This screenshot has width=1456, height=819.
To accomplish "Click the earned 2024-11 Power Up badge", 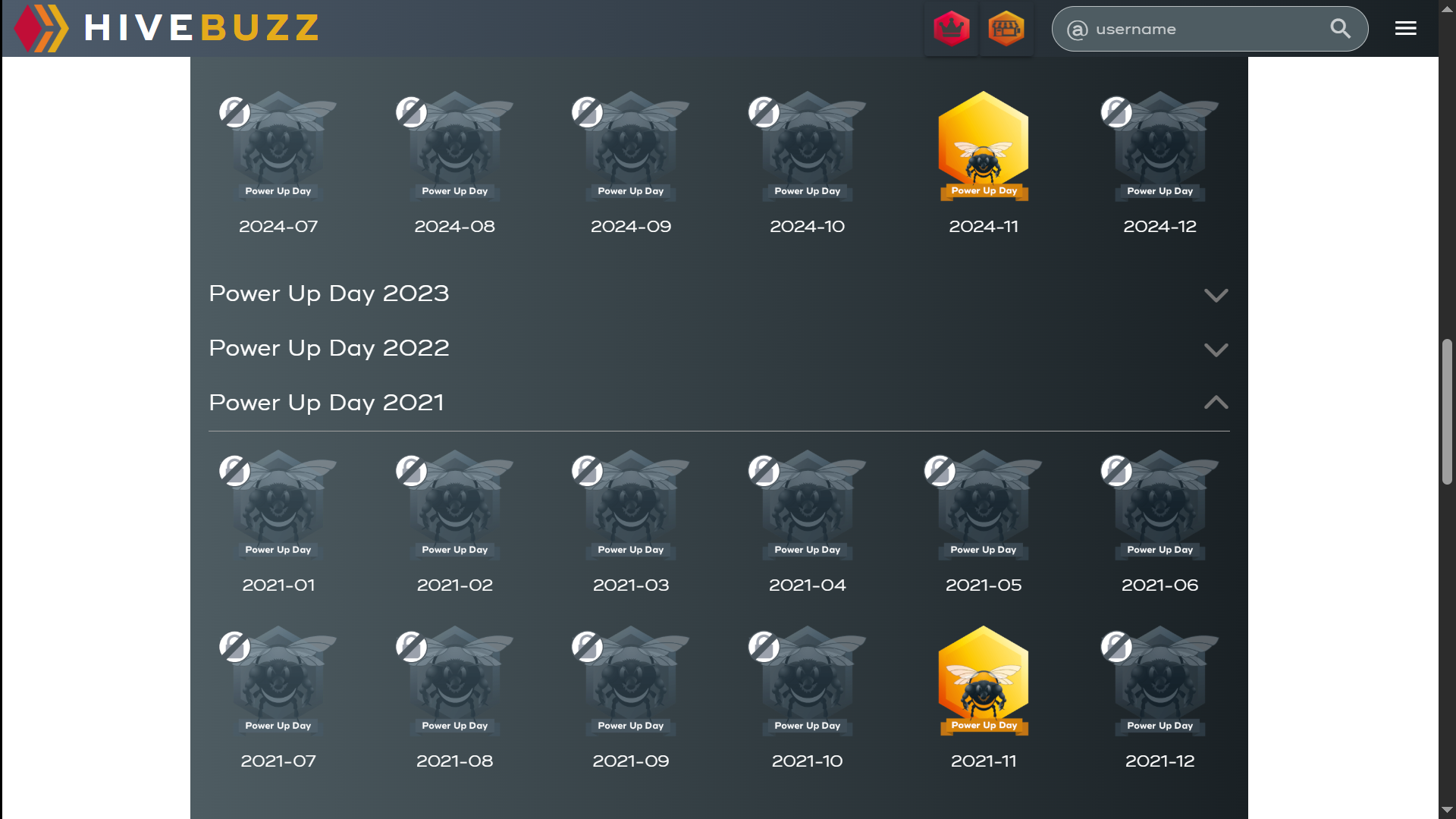I will [984, 146].
